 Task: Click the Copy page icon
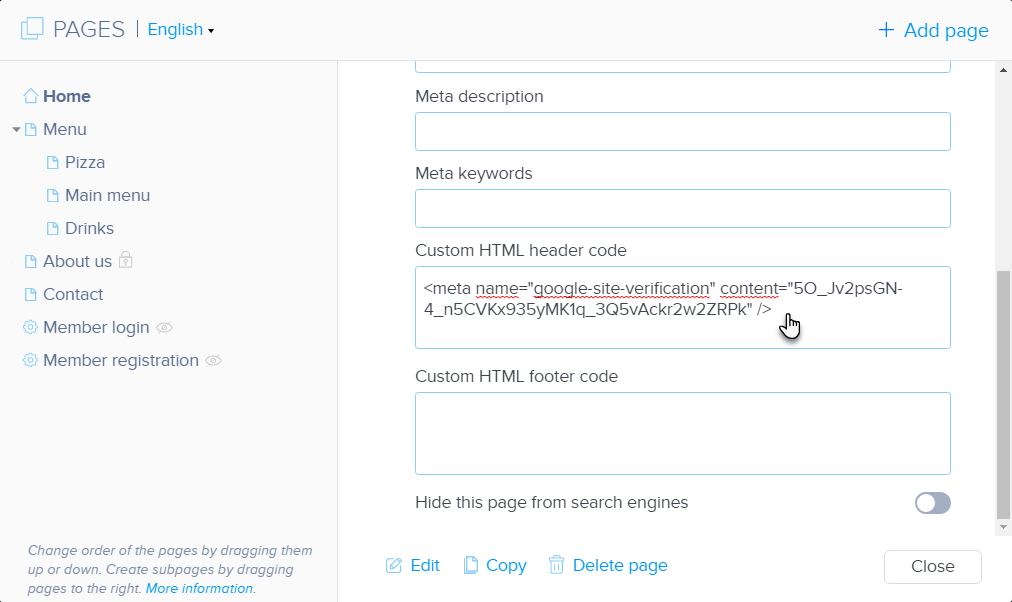(470, 565)
